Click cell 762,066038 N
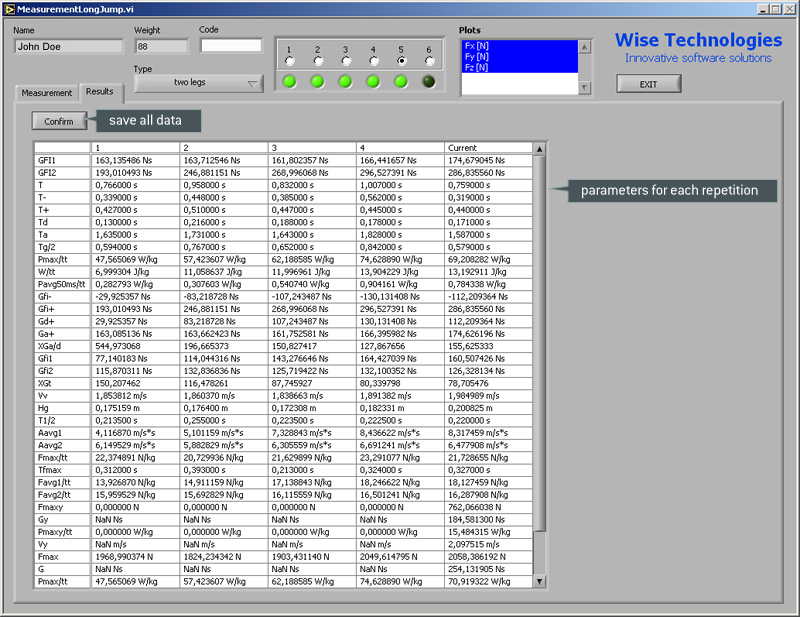Image resolution: width=800 pixels, height=617 pixels. click(x=488, y=507)
